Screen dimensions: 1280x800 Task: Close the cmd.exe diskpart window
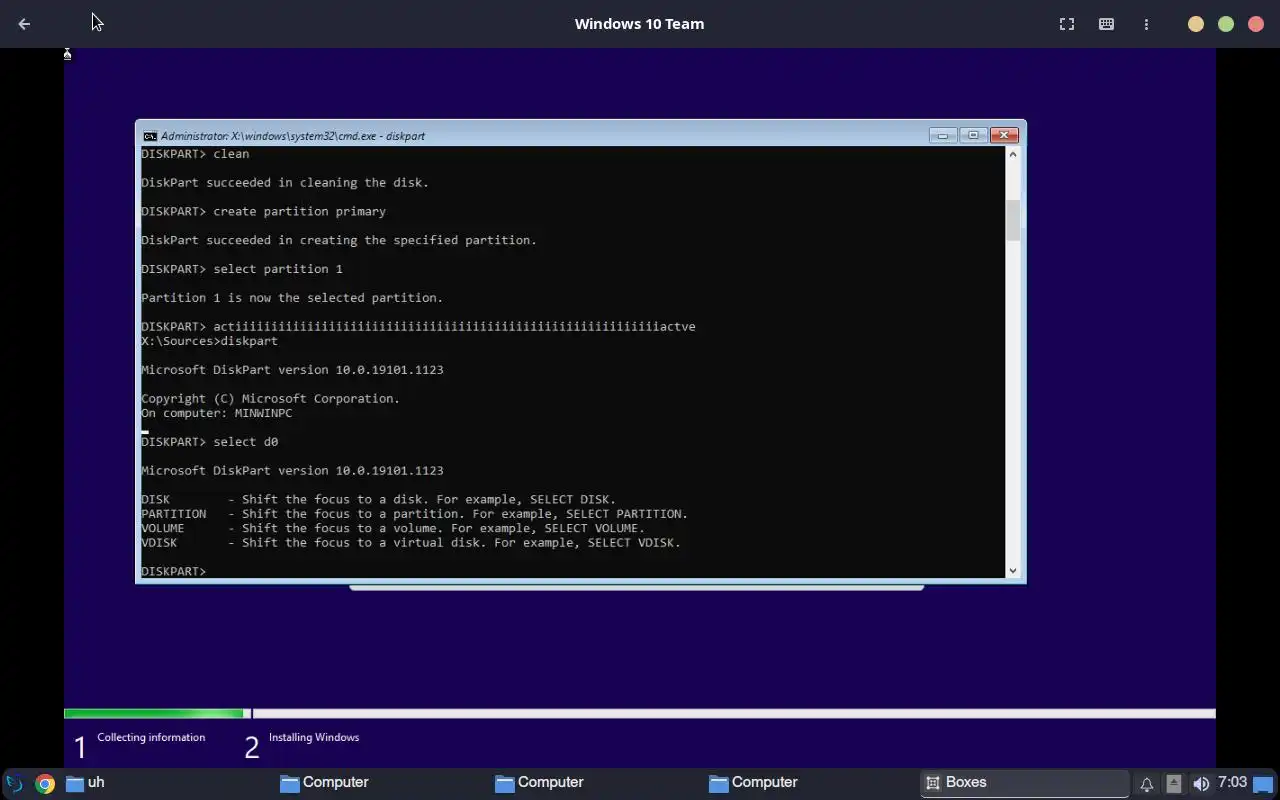pyautogui.click(x=1004, y=135)
